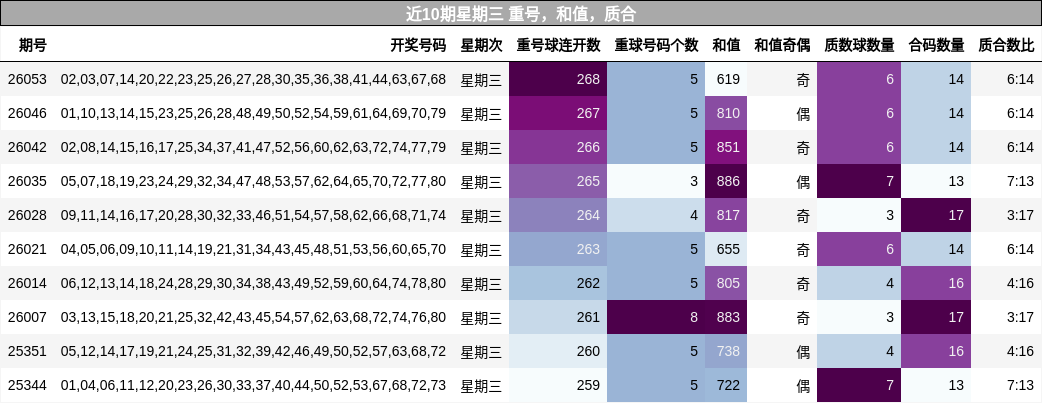
Task: Click the 期号 column header
Action: coord(33,45)
